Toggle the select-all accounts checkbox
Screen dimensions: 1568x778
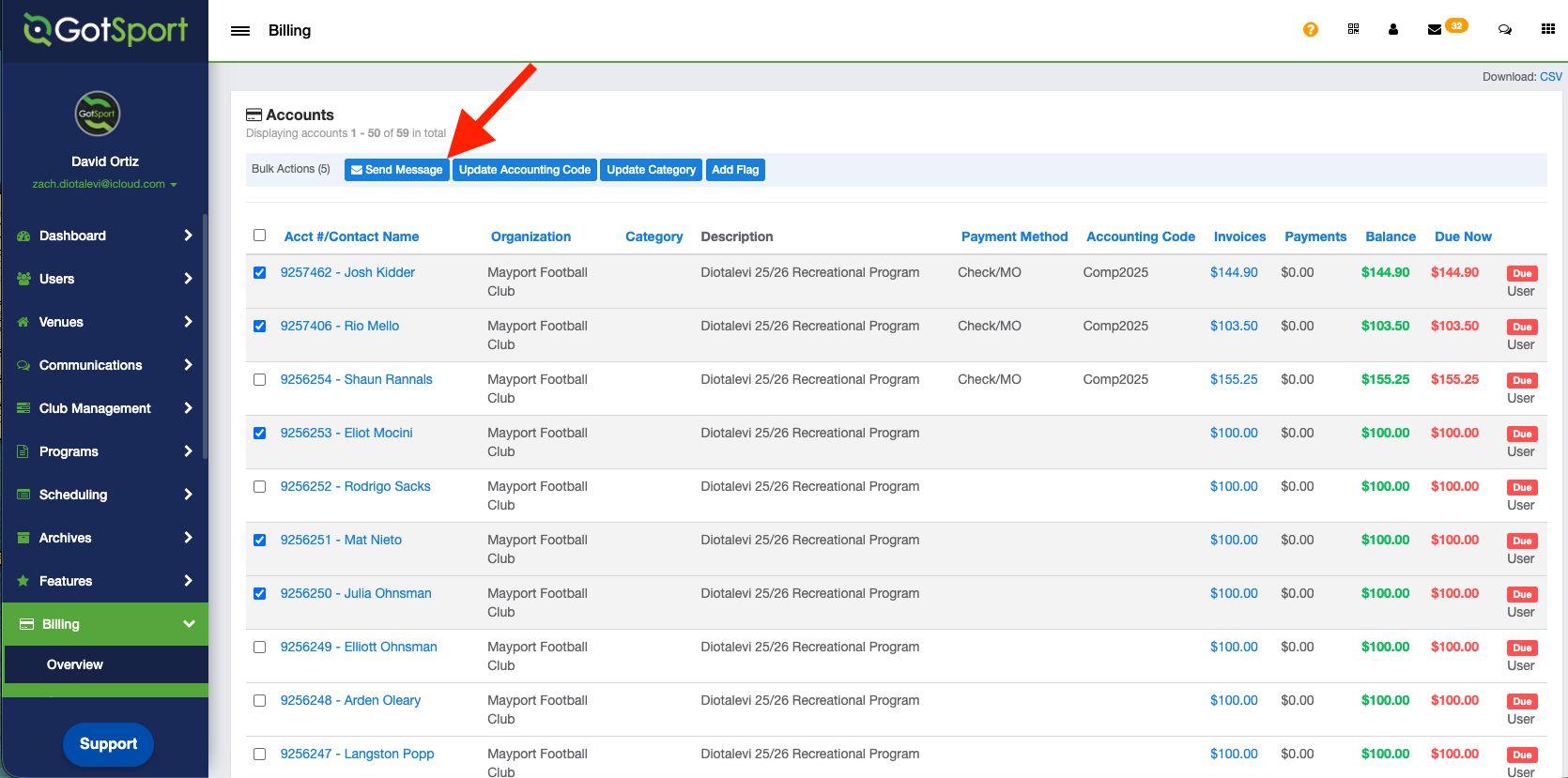[260, 236]
